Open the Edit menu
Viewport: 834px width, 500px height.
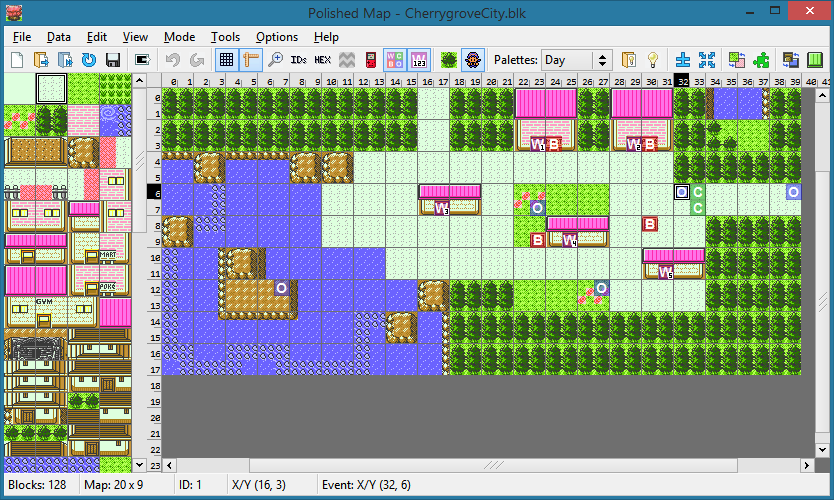(x=97, y=37)
